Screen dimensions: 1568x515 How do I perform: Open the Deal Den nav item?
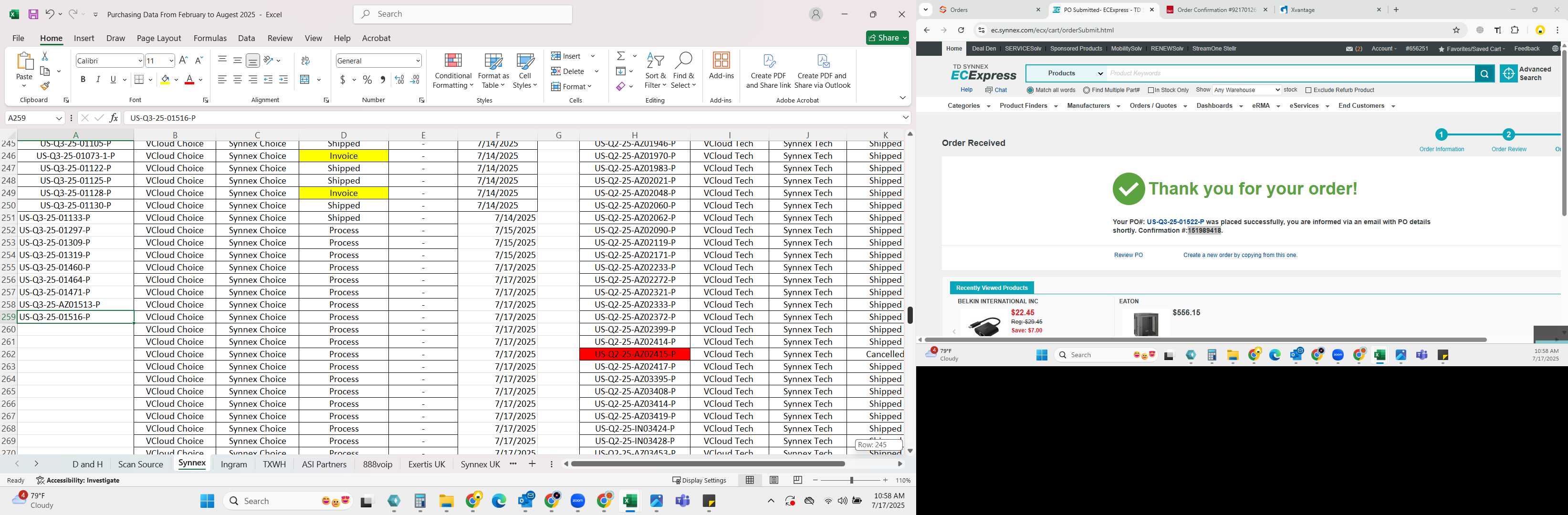pos(983,49)
